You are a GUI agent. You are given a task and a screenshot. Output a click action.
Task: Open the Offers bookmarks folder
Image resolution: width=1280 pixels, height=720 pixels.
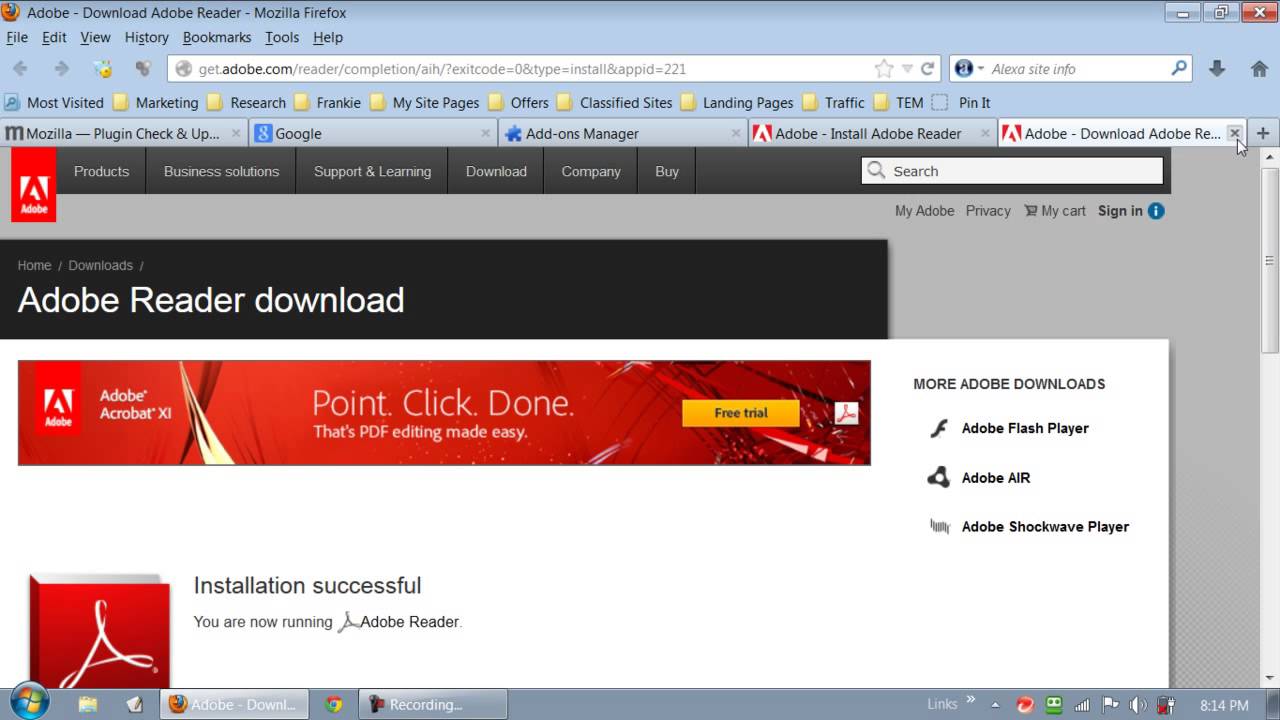pyautogui.click(x=519, y=102)
